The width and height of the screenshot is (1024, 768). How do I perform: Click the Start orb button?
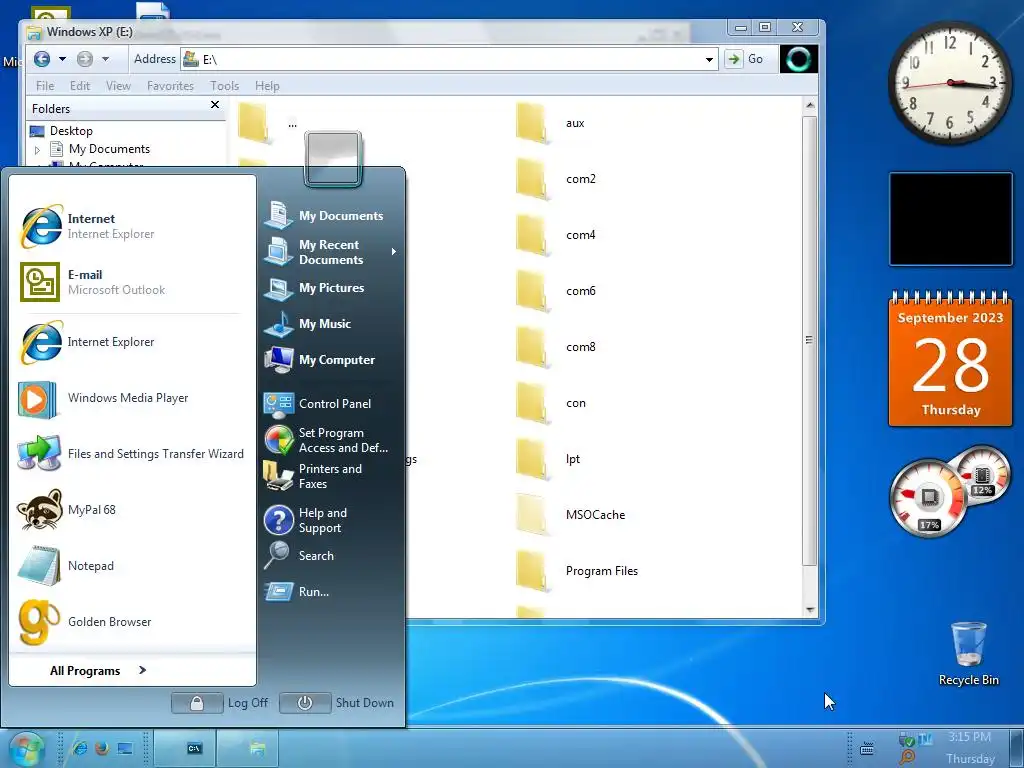point(27,748)
